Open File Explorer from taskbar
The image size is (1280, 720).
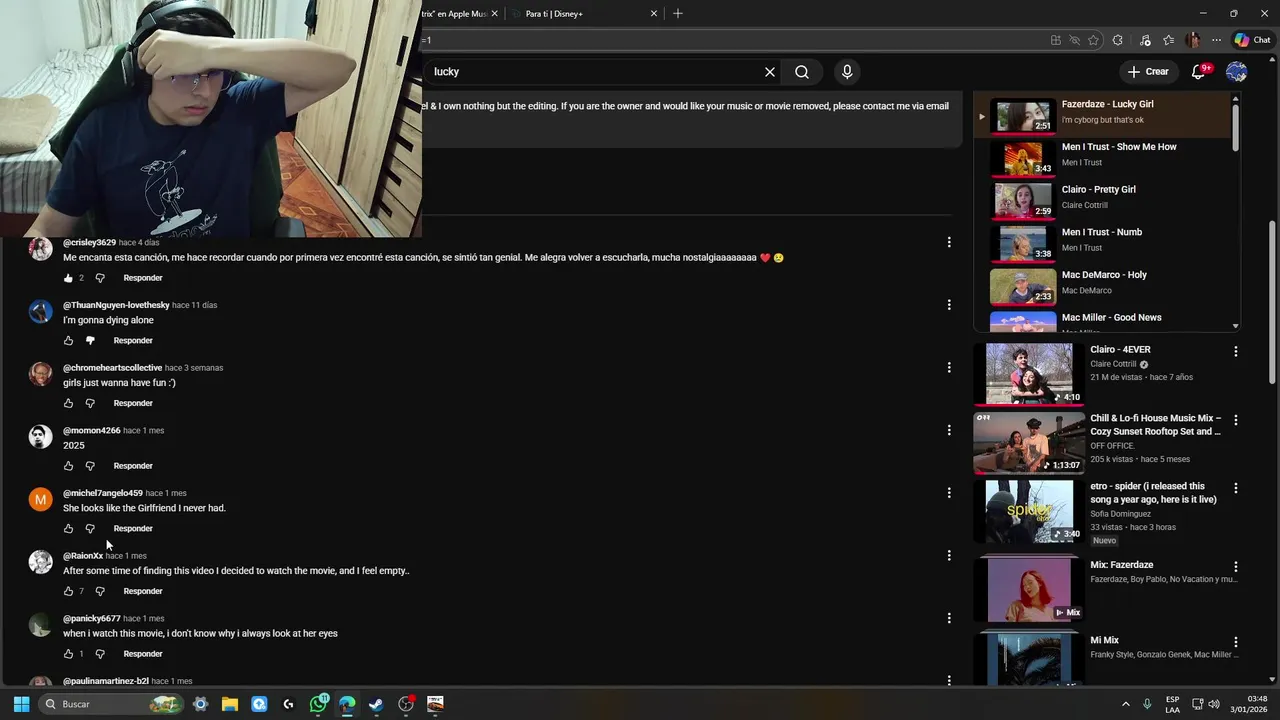coord(230,704)
